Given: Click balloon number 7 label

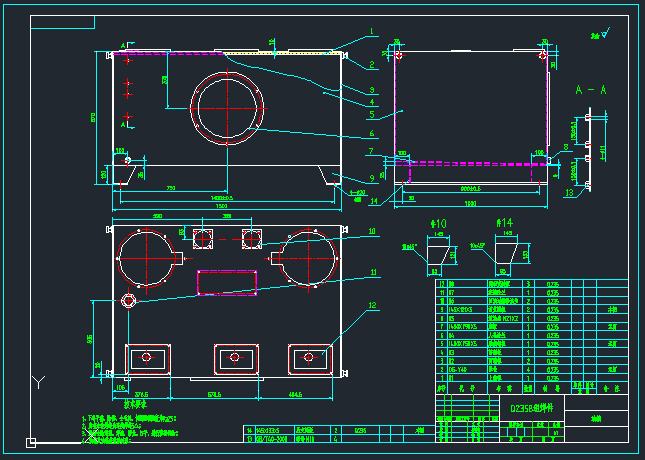Looking at the screenshot, I should click(371, 151).
